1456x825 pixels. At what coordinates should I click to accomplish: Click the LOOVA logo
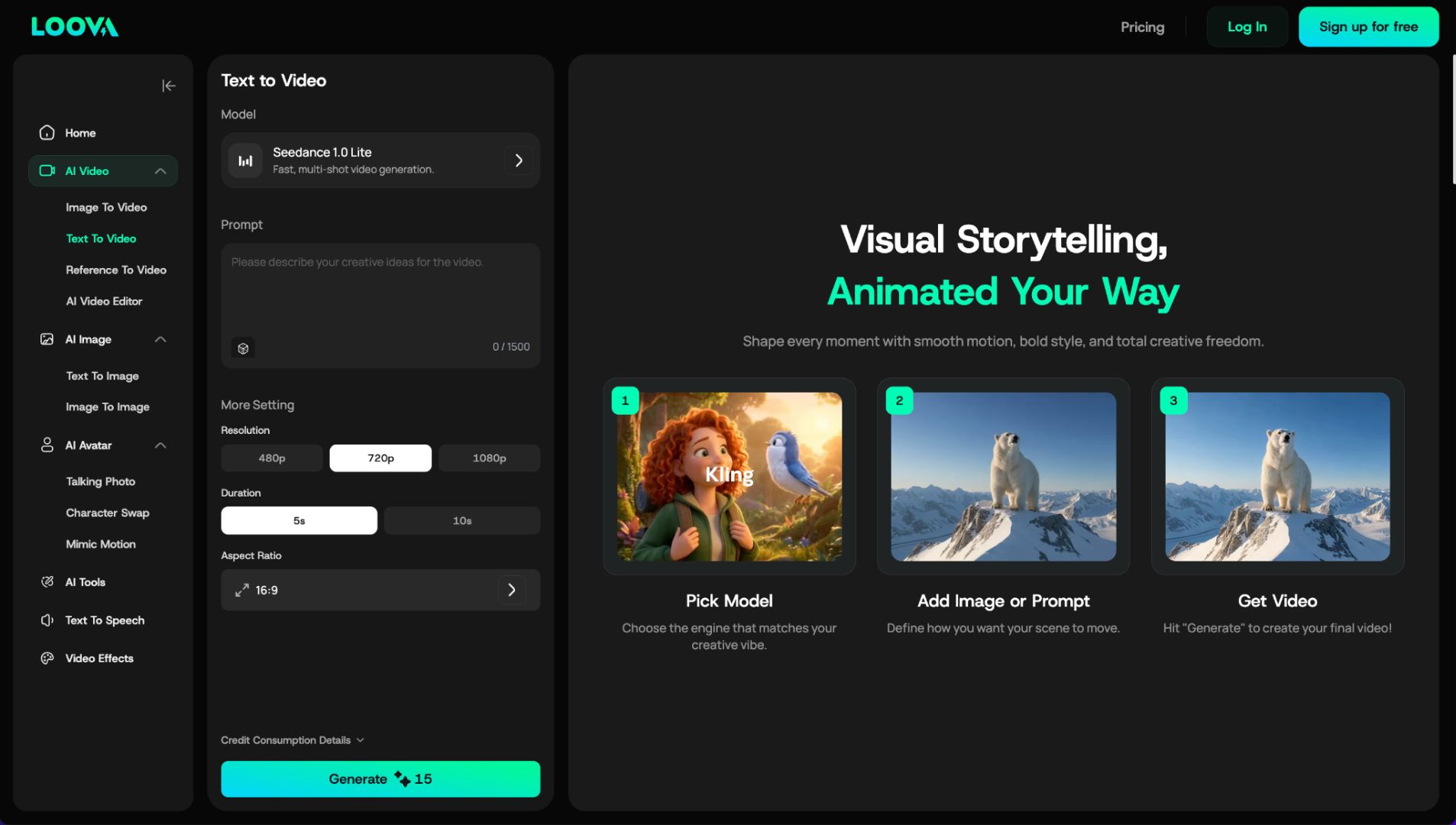point(75,27)
